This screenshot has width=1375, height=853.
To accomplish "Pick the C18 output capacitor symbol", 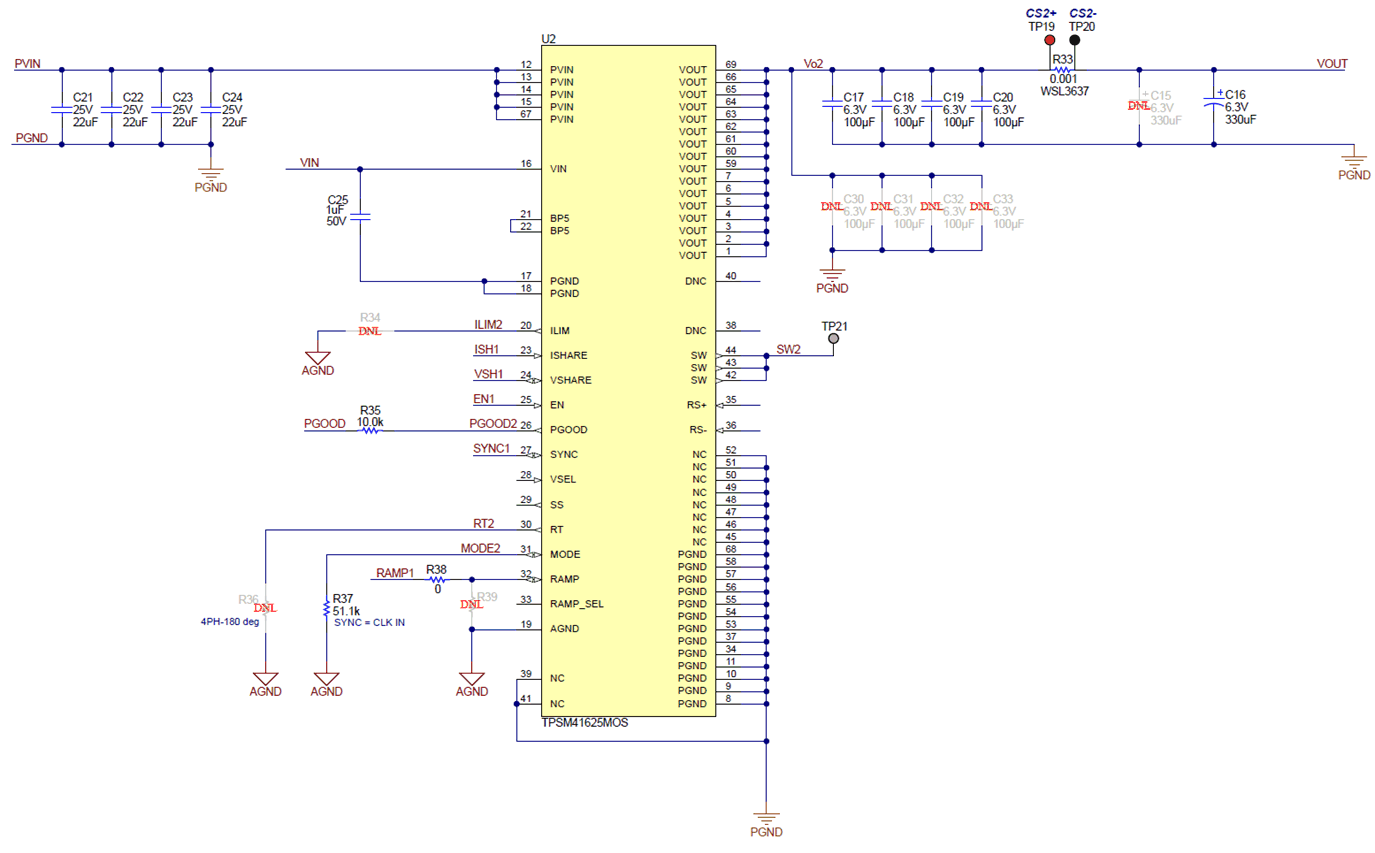I will (881, 102).
